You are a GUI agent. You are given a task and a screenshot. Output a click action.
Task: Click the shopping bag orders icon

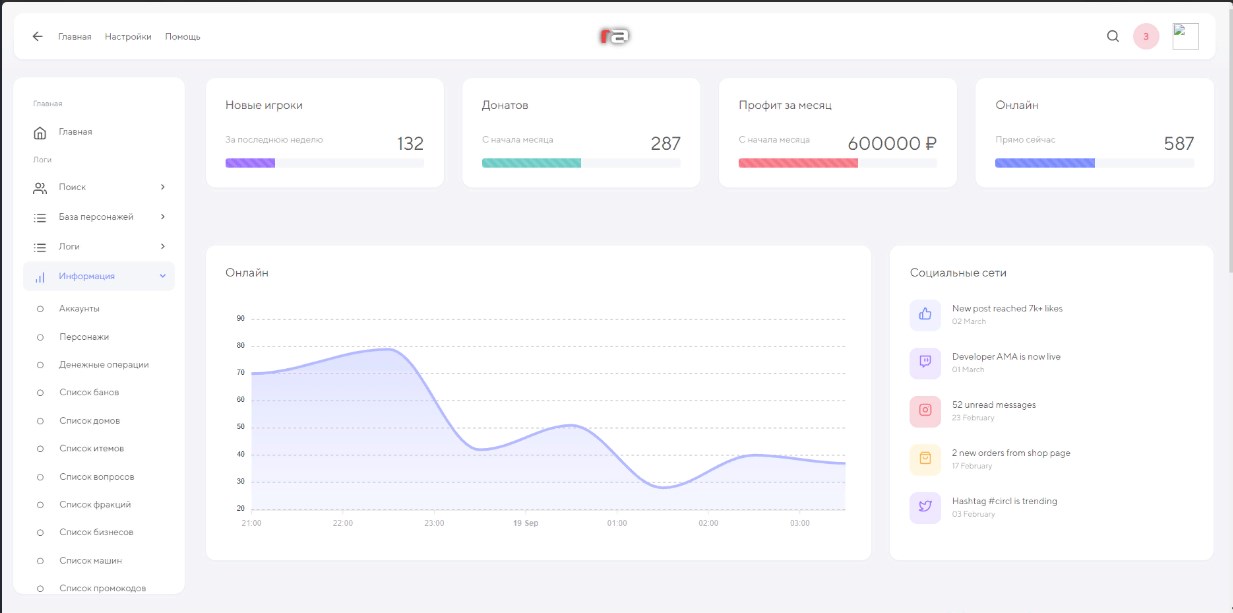[925, 458]
